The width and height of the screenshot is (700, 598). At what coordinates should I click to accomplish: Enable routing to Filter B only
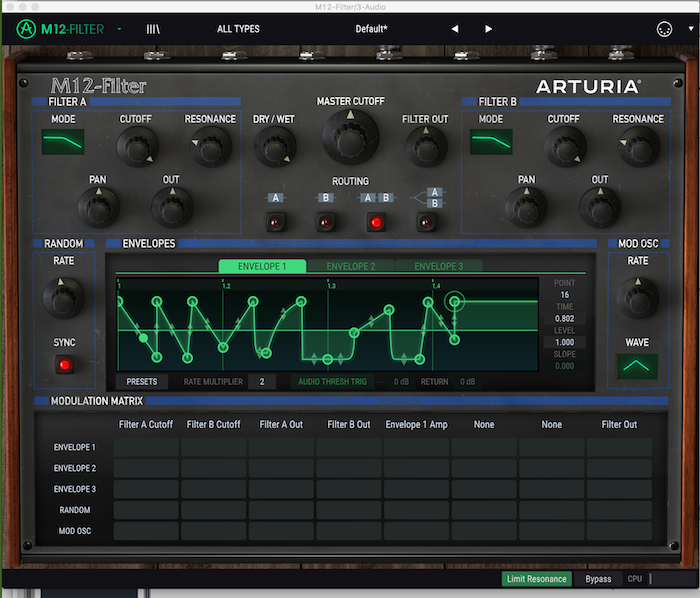tap(326, 222)
